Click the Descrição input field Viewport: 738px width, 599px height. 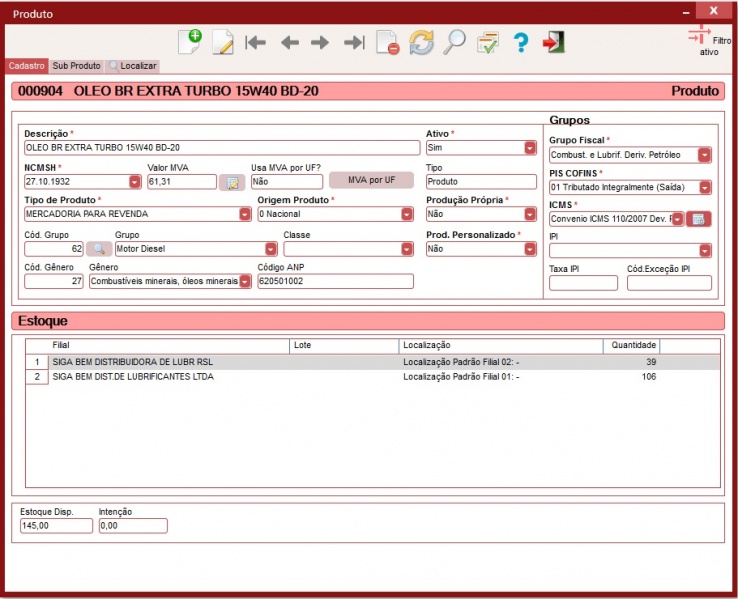point(222,148)
